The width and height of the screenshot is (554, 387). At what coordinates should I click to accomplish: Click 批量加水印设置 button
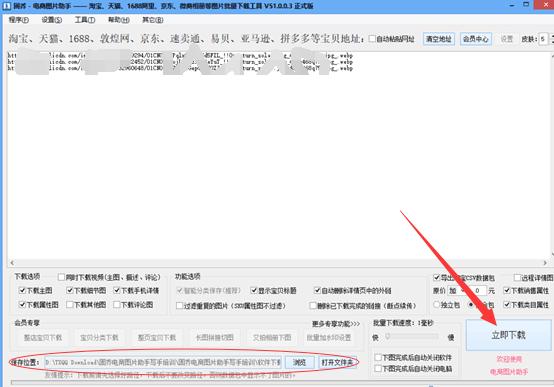[x=329, y=338]
